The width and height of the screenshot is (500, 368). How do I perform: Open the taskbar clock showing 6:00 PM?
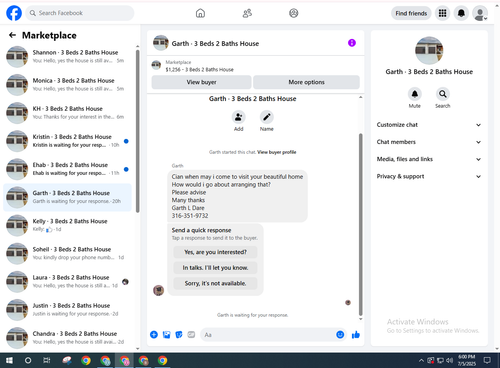click(x=467, y=360)
